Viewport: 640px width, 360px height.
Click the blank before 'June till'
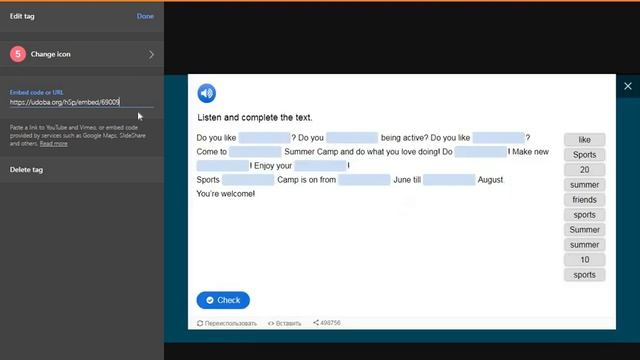pos(364,180)
